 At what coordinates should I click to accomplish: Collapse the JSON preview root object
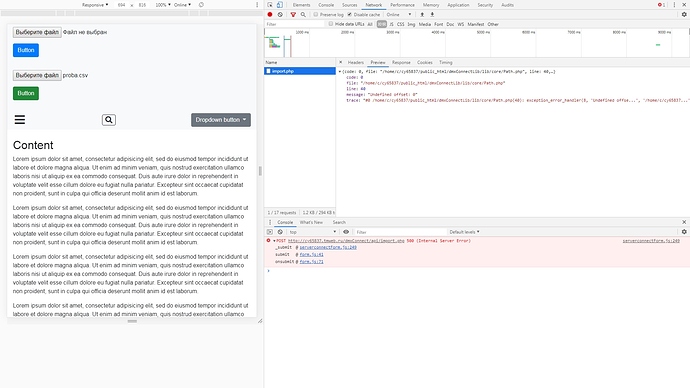[340, 71]
